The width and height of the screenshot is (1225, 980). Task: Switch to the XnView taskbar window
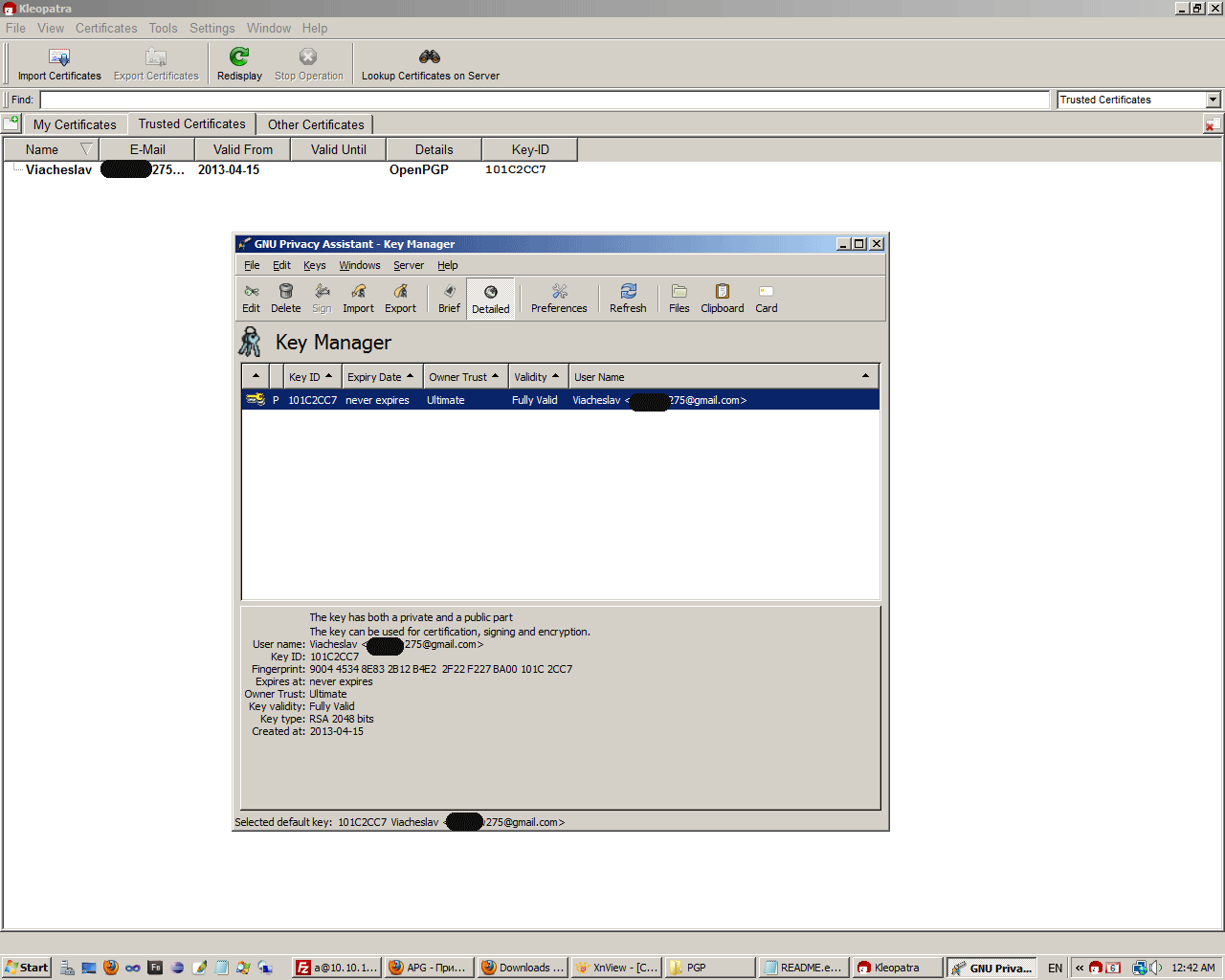coord(616,968)
